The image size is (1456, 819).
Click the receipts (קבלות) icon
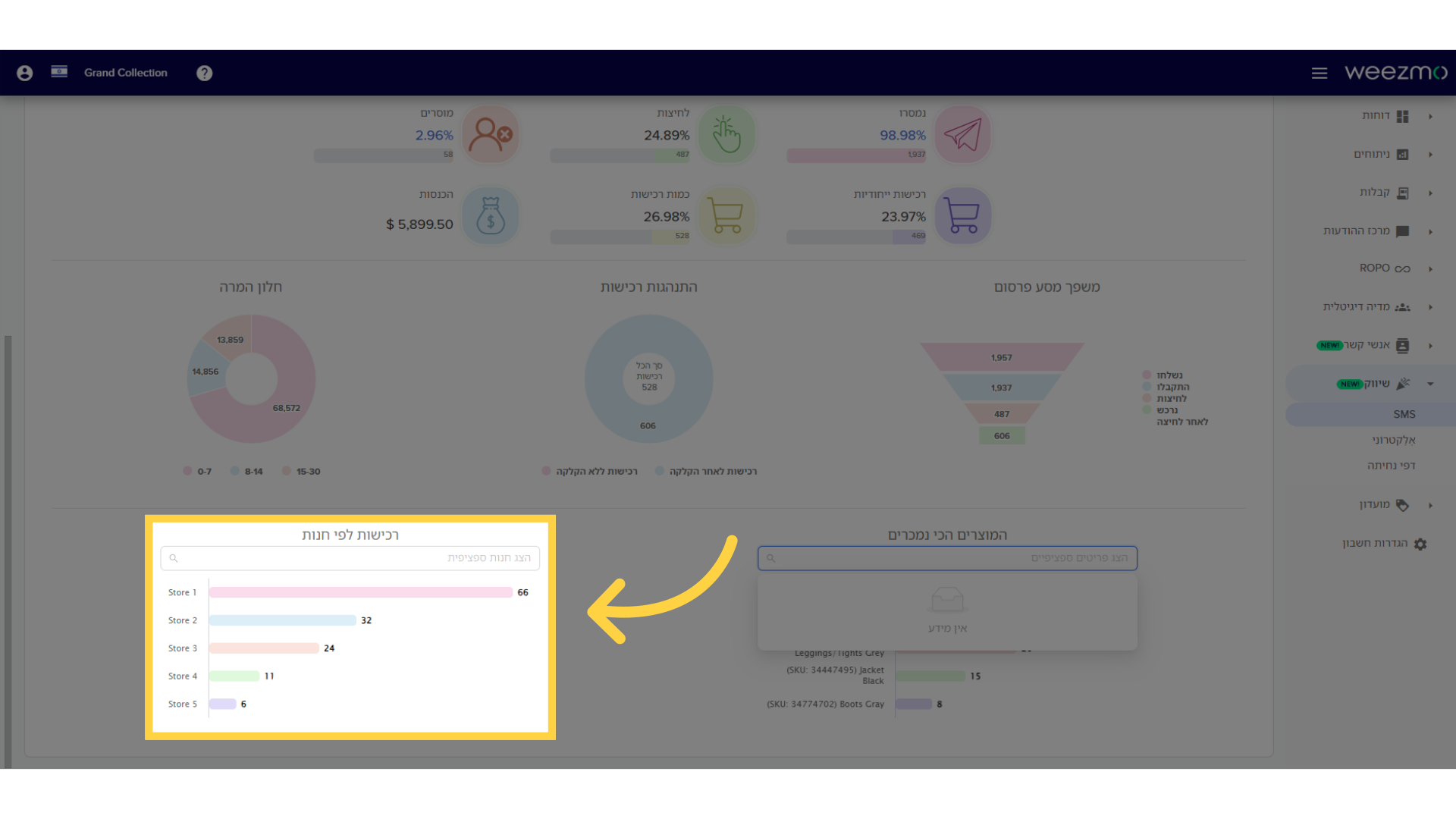pyautogui.click(x=1403, y=193)
